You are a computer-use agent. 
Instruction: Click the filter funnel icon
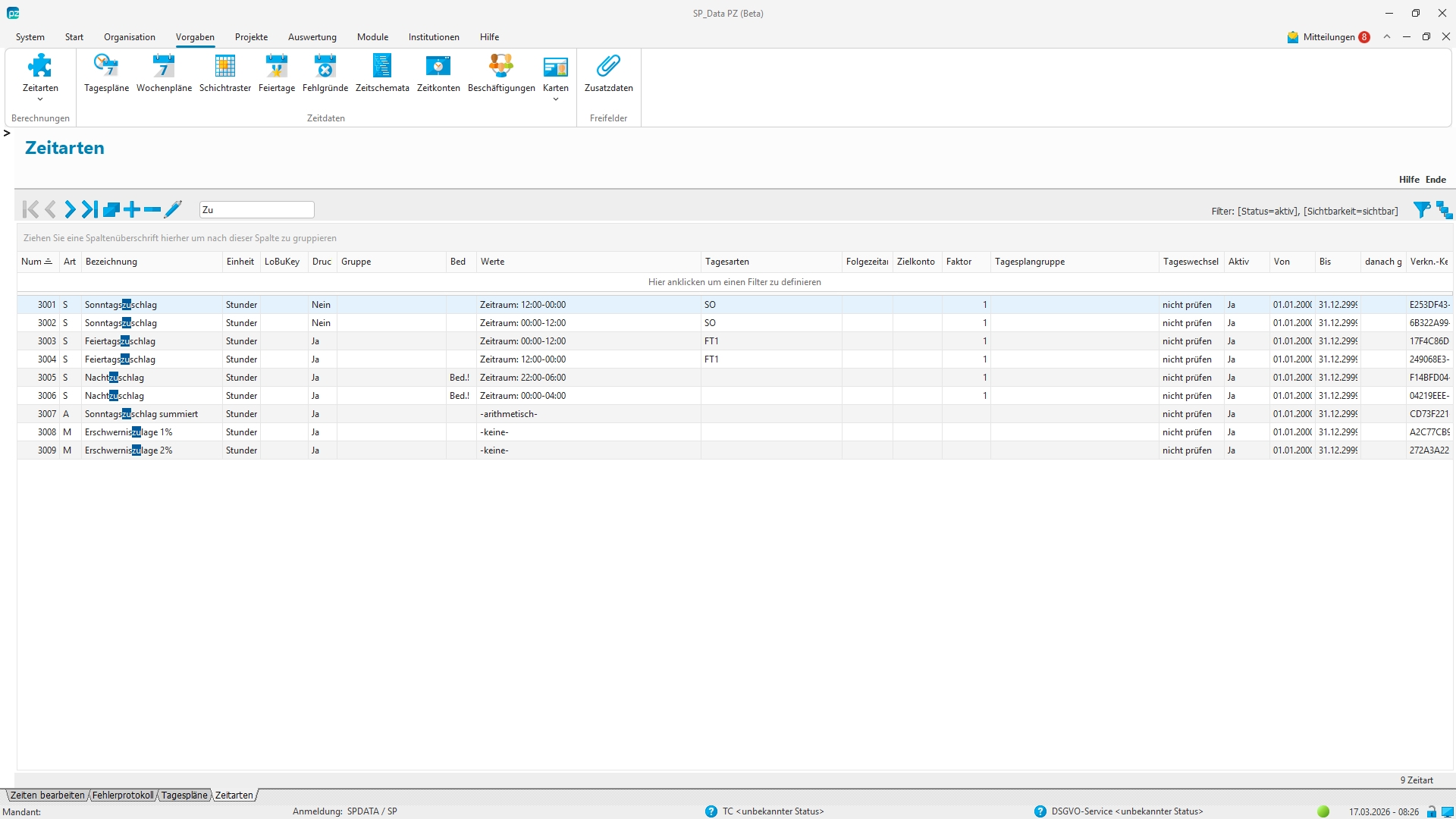click(1421, 210)
